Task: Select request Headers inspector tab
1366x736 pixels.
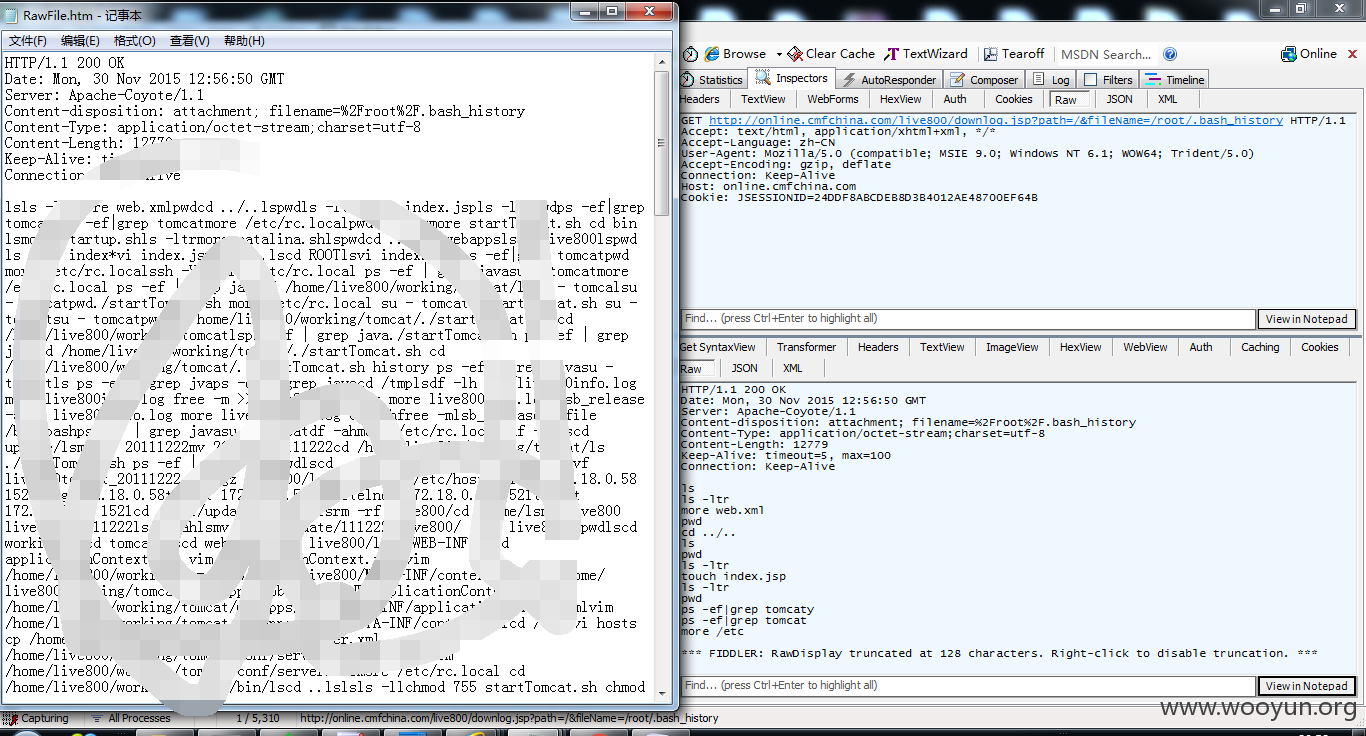Action: click(699, 99)
